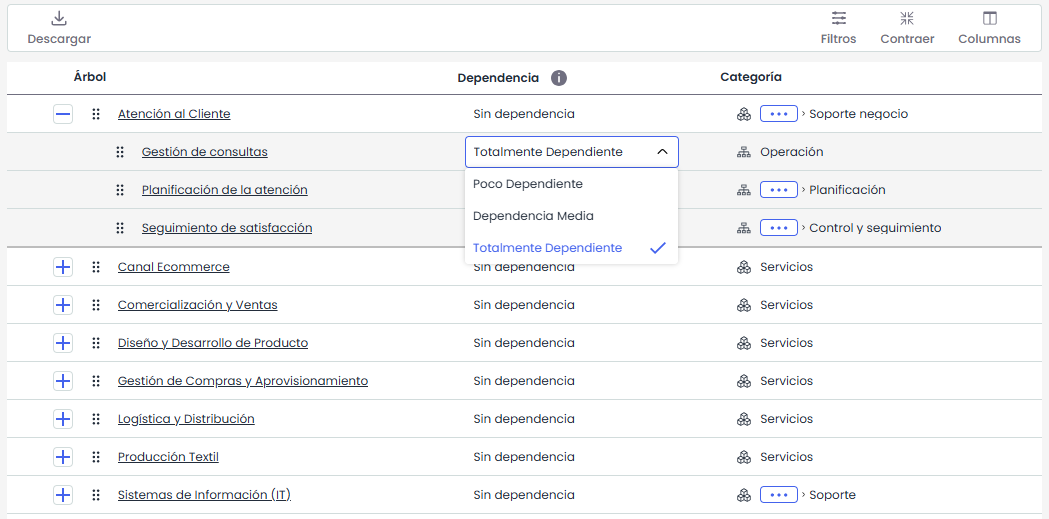The width and height of the screenshot is (1049, 519).
Task: Open the Filtros filter panel
Action: pos(838,19)
